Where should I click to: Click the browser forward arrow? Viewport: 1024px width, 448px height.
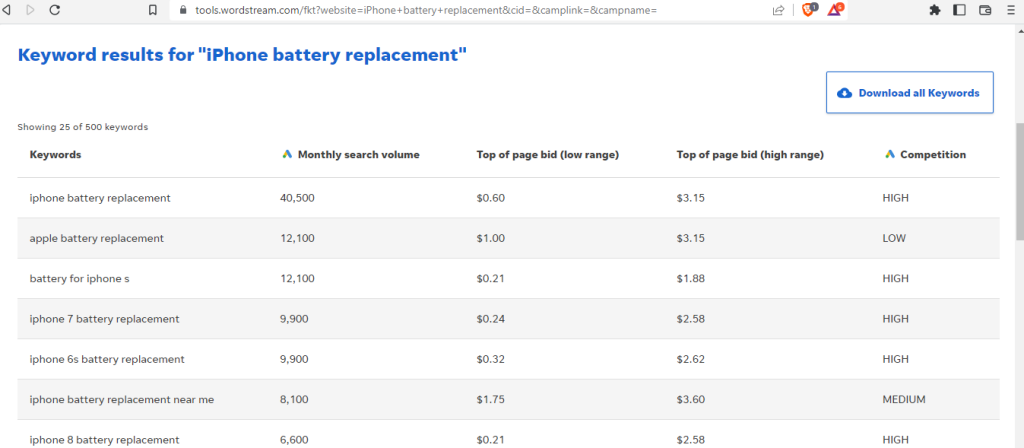pos(30,10)
